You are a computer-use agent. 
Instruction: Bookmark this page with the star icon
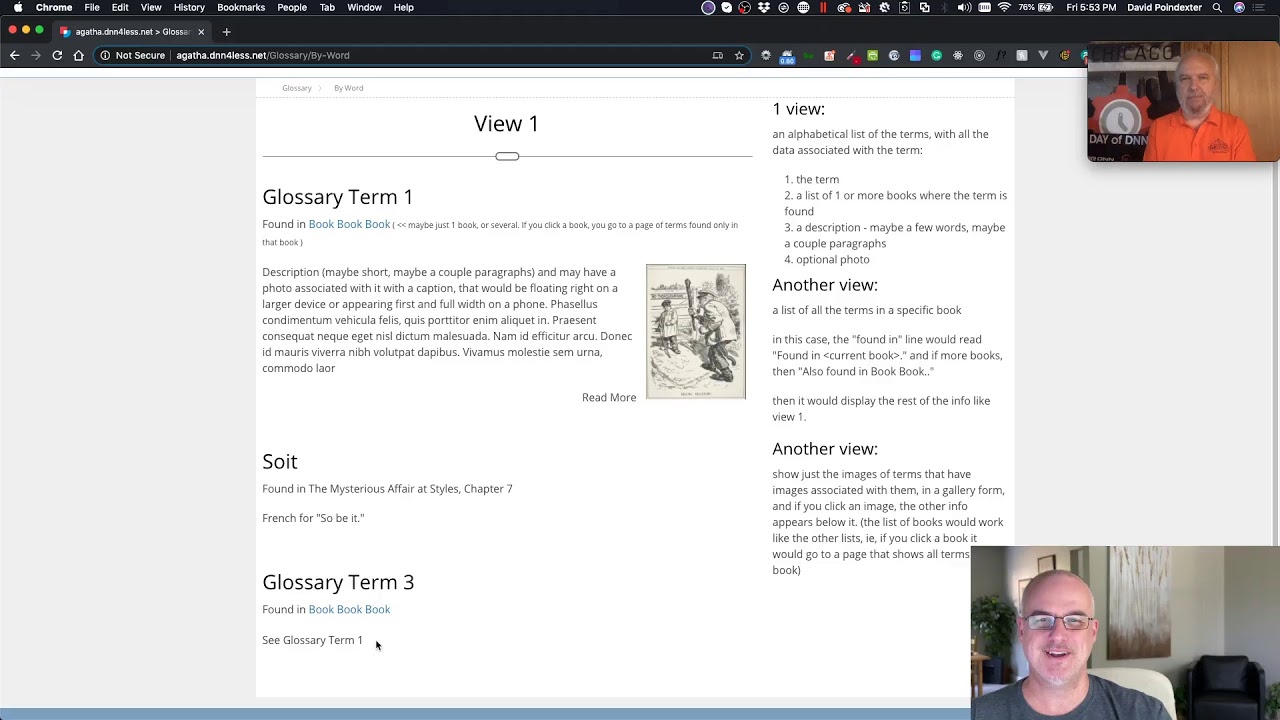(x=739, y=55)
